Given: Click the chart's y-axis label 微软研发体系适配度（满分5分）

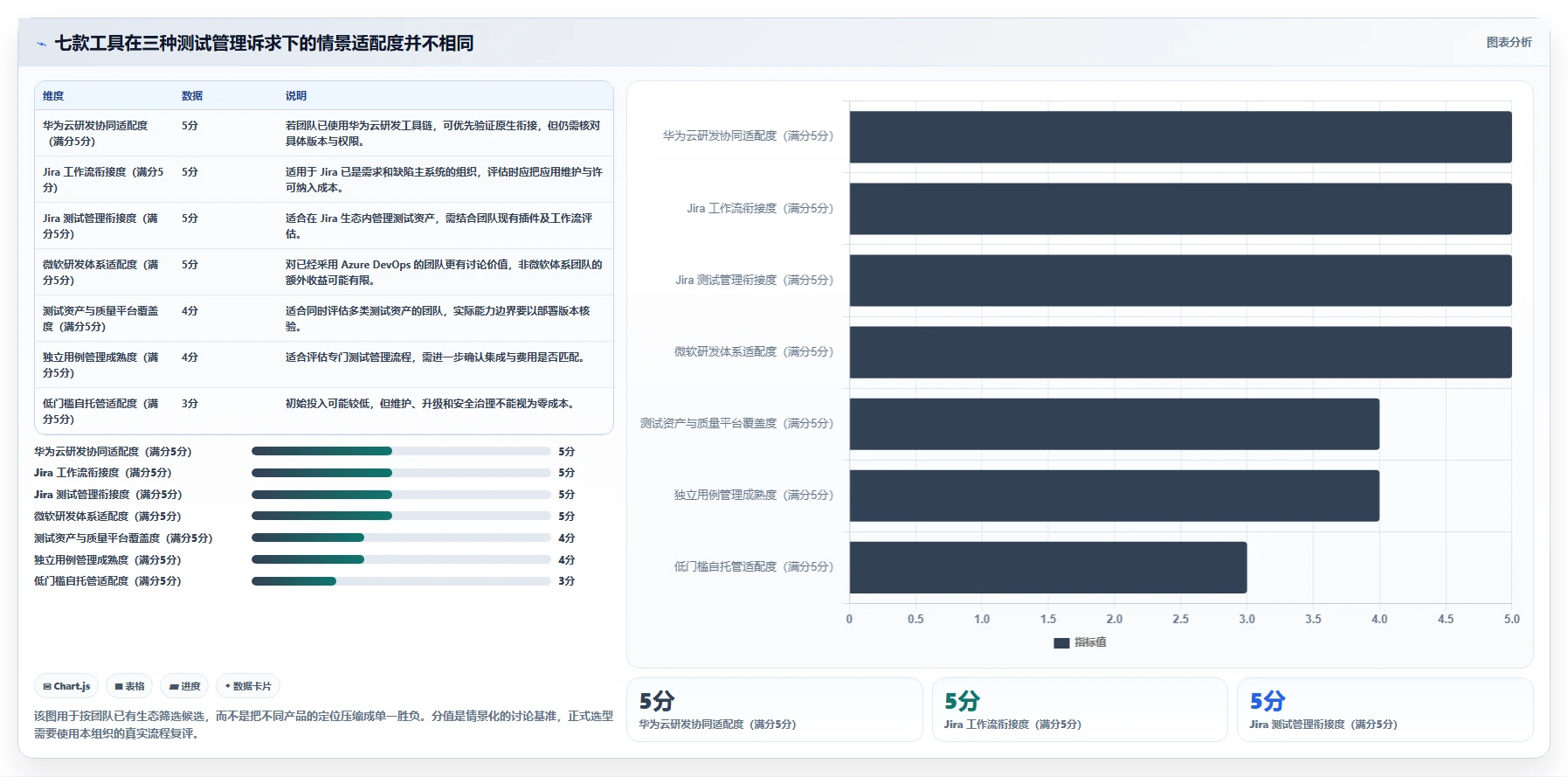Looking at the screenshot, I should [754, 352].
